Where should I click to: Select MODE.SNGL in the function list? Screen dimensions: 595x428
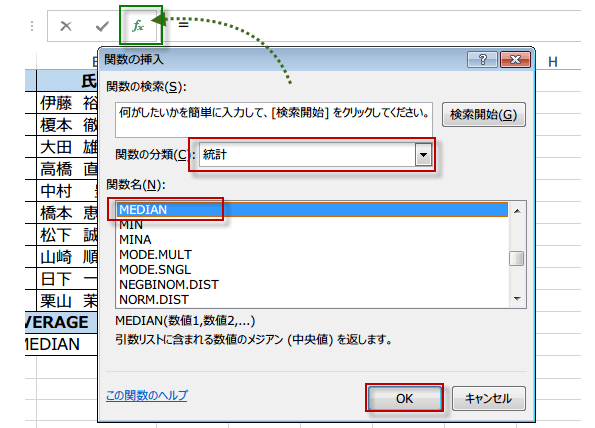coord(312,269)
